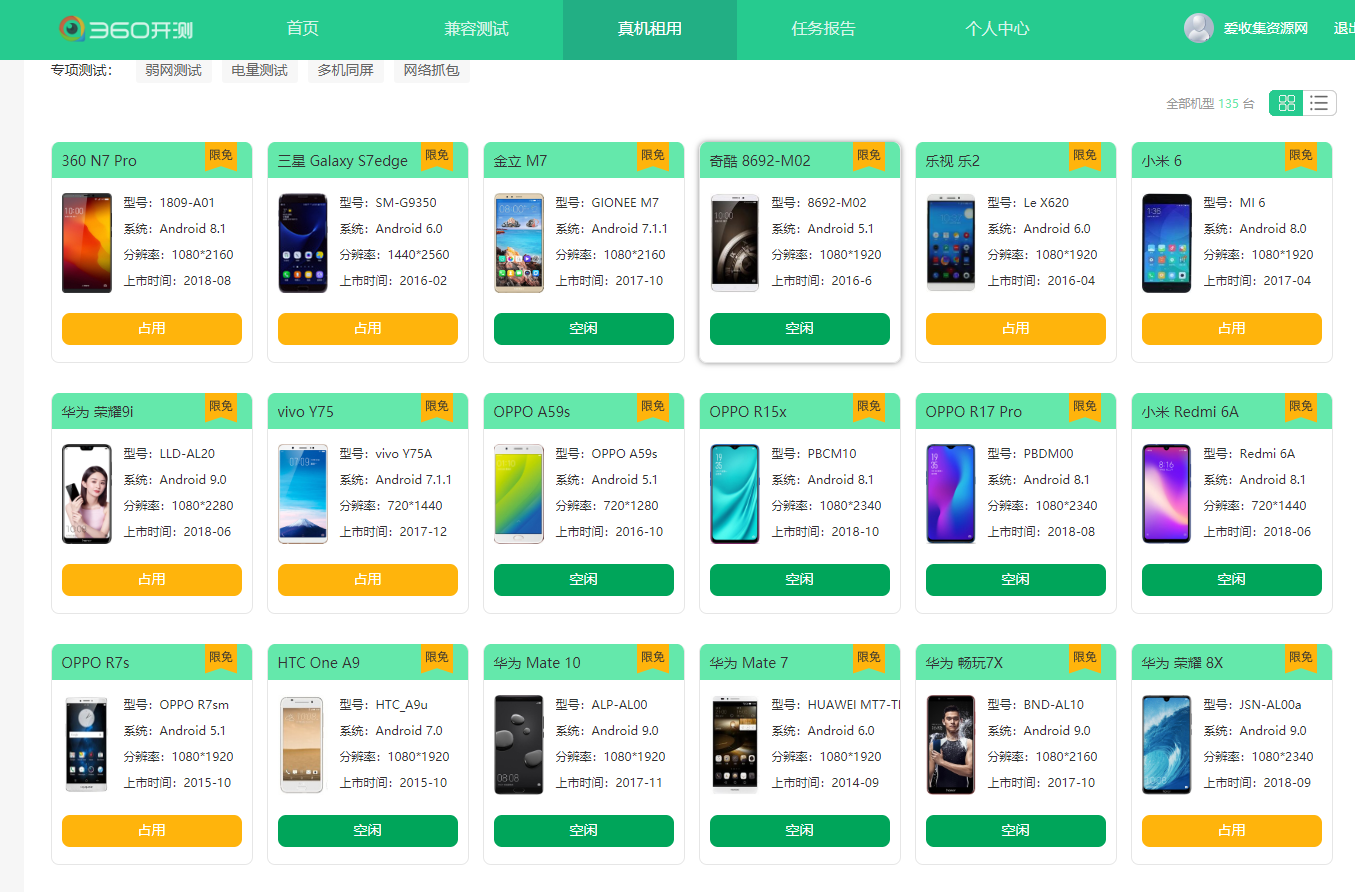Open the 华为 荣耀 8X phone thumbnail
Viewport: 1355px width, 892px height.
[x=1167, y=745]
